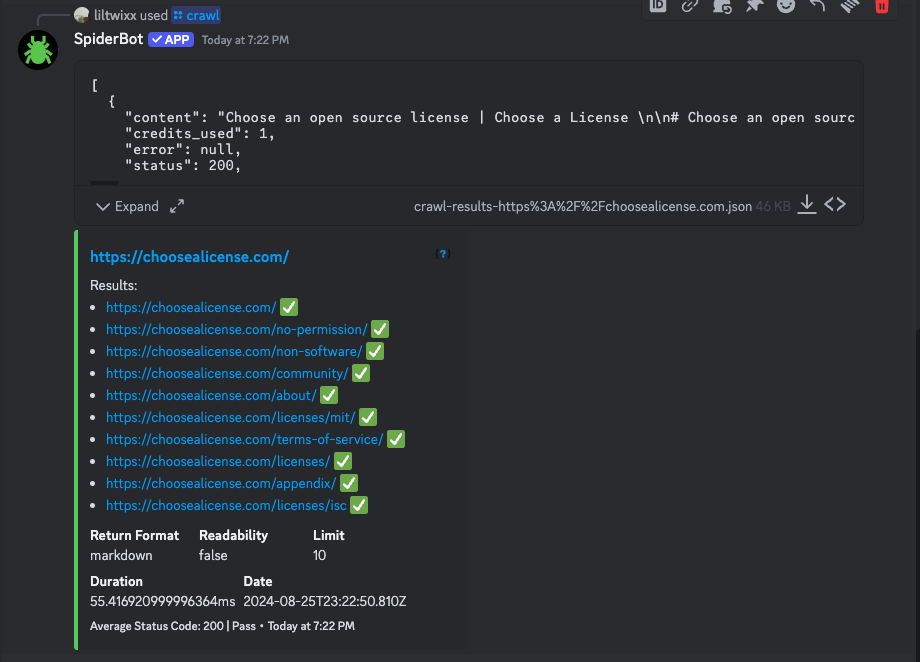Open the attachment in full view via diagonal arrows
This screenshot has height=662, width=920.
click(177, 206)
